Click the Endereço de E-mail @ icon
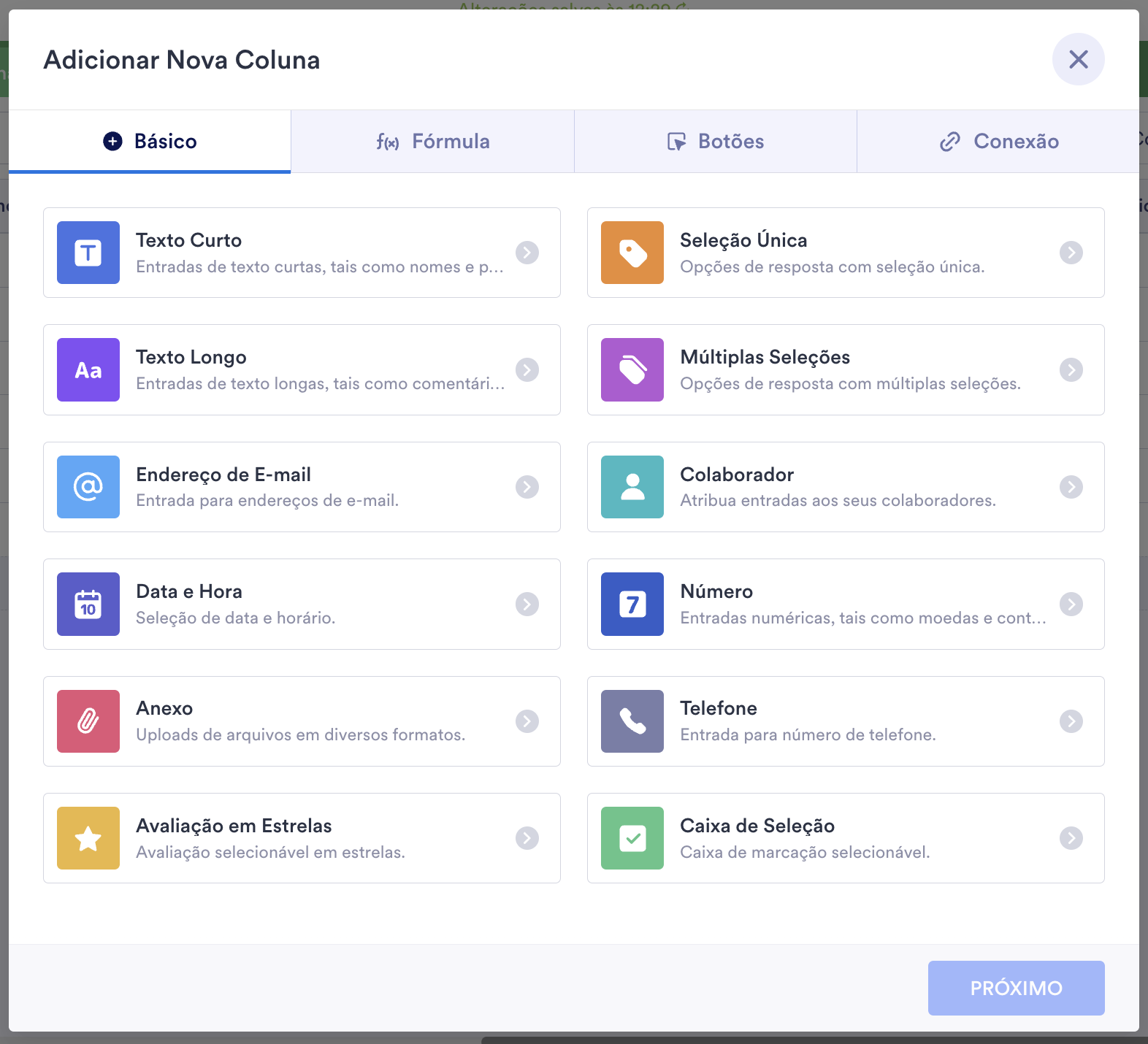1148x1044 pixels. pos(88,487)
